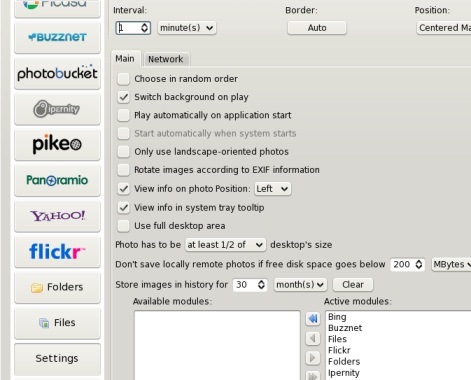The width and height of the screenshot is (471, 380).
Task: Switch to the Network tab
Action: [x=166, y=60]
